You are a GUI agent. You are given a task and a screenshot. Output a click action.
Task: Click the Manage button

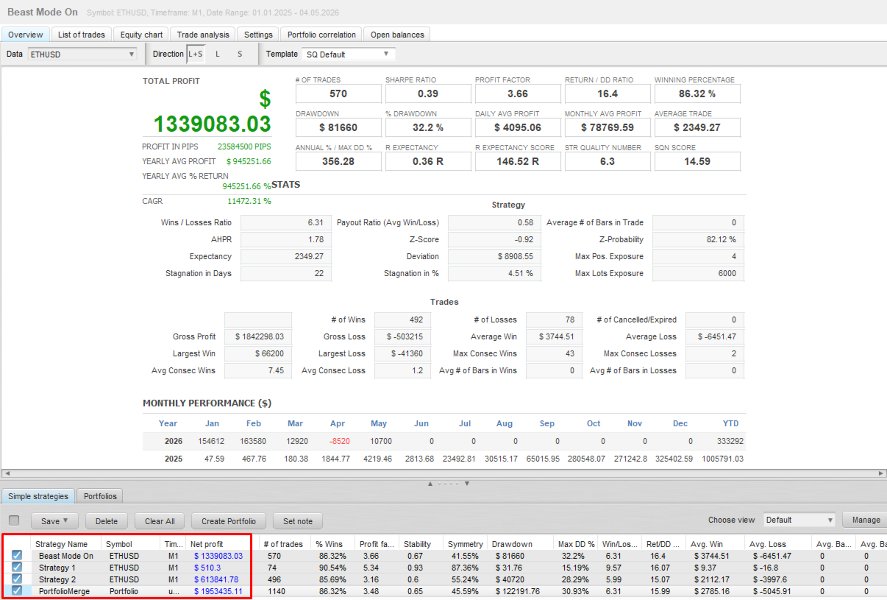click(866, 520)
